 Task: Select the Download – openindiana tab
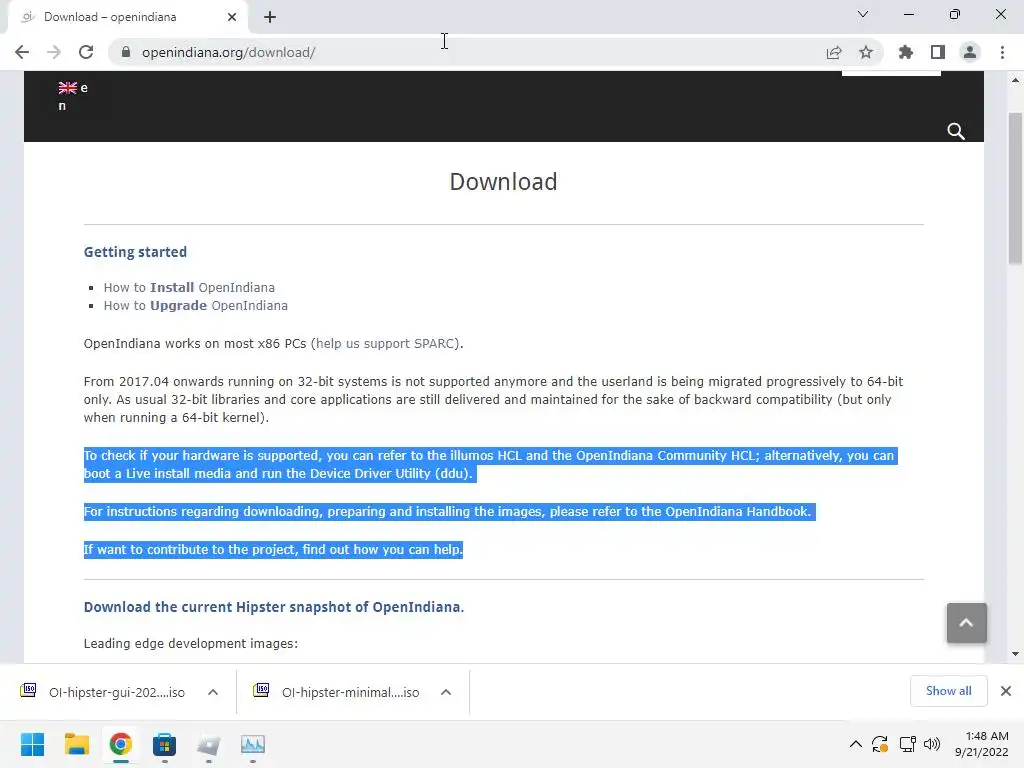[127, 17]
